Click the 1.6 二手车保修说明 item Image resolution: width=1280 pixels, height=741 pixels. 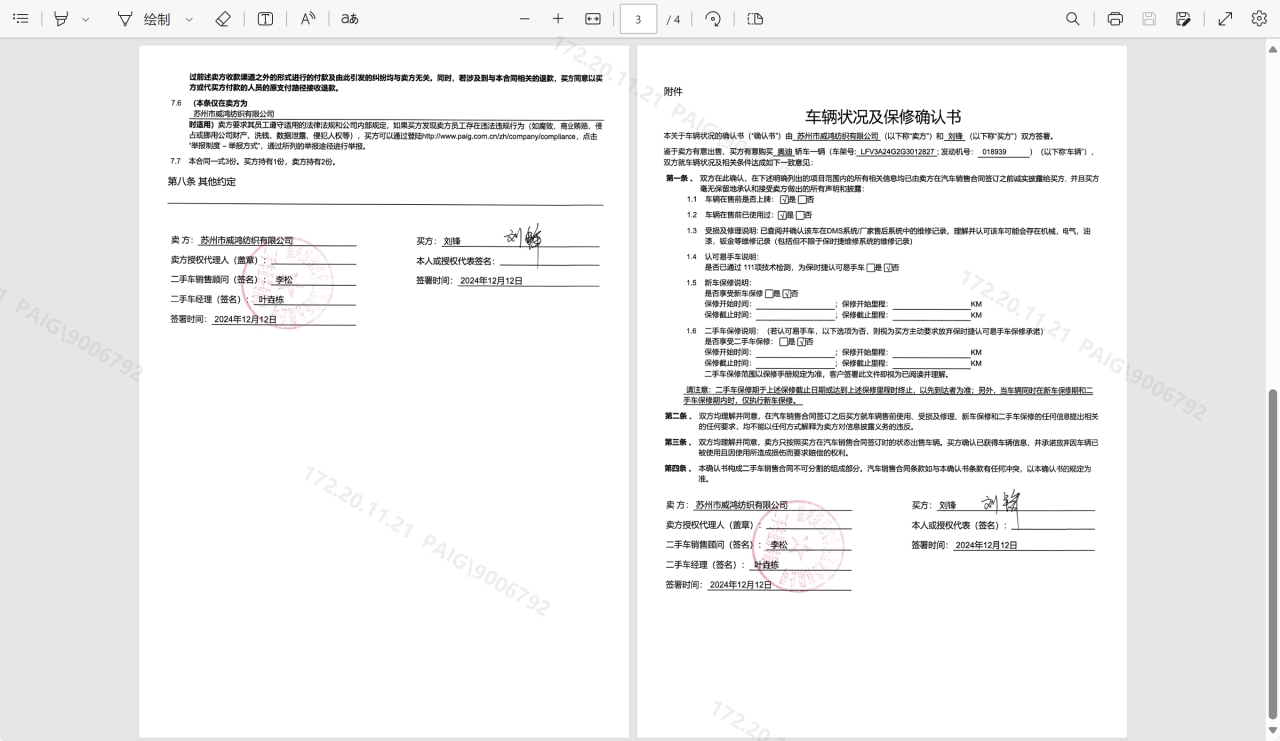click(x=864, y=330)
